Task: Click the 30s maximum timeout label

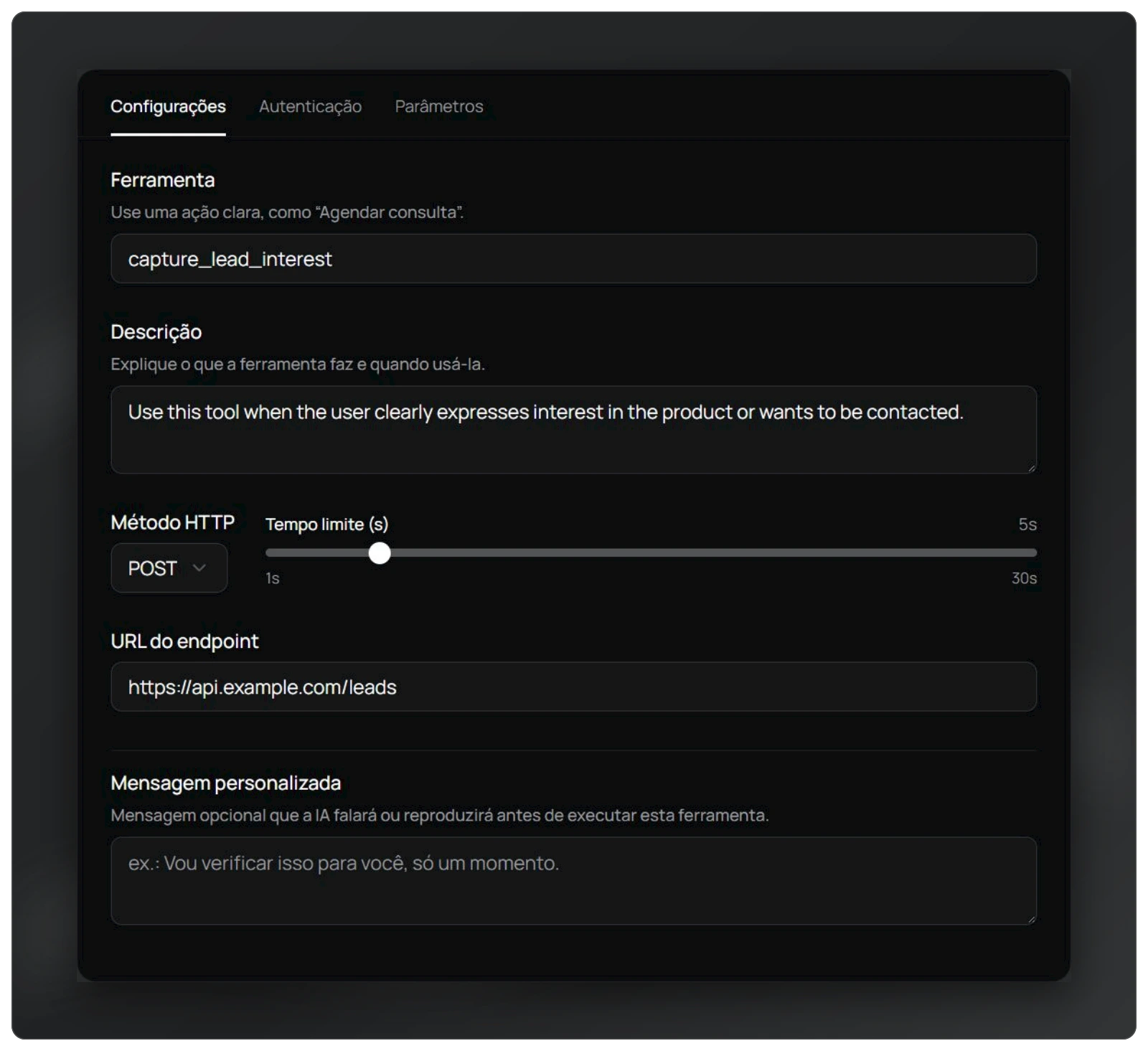Action: pyautogui.click(x=1024, y=578)
